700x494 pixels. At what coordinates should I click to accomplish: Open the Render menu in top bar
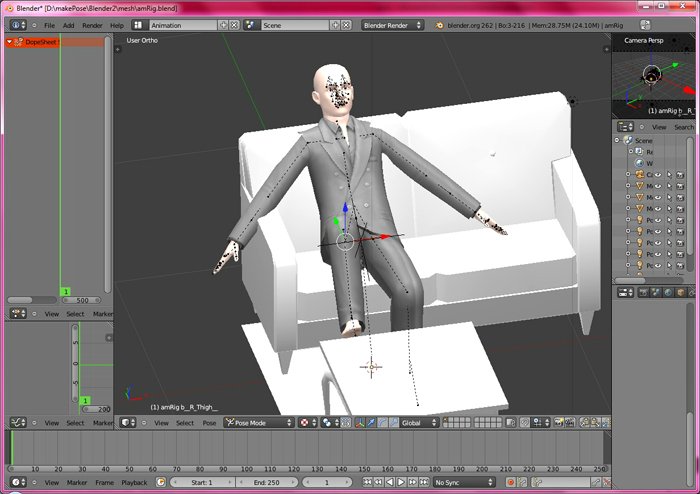92,25
